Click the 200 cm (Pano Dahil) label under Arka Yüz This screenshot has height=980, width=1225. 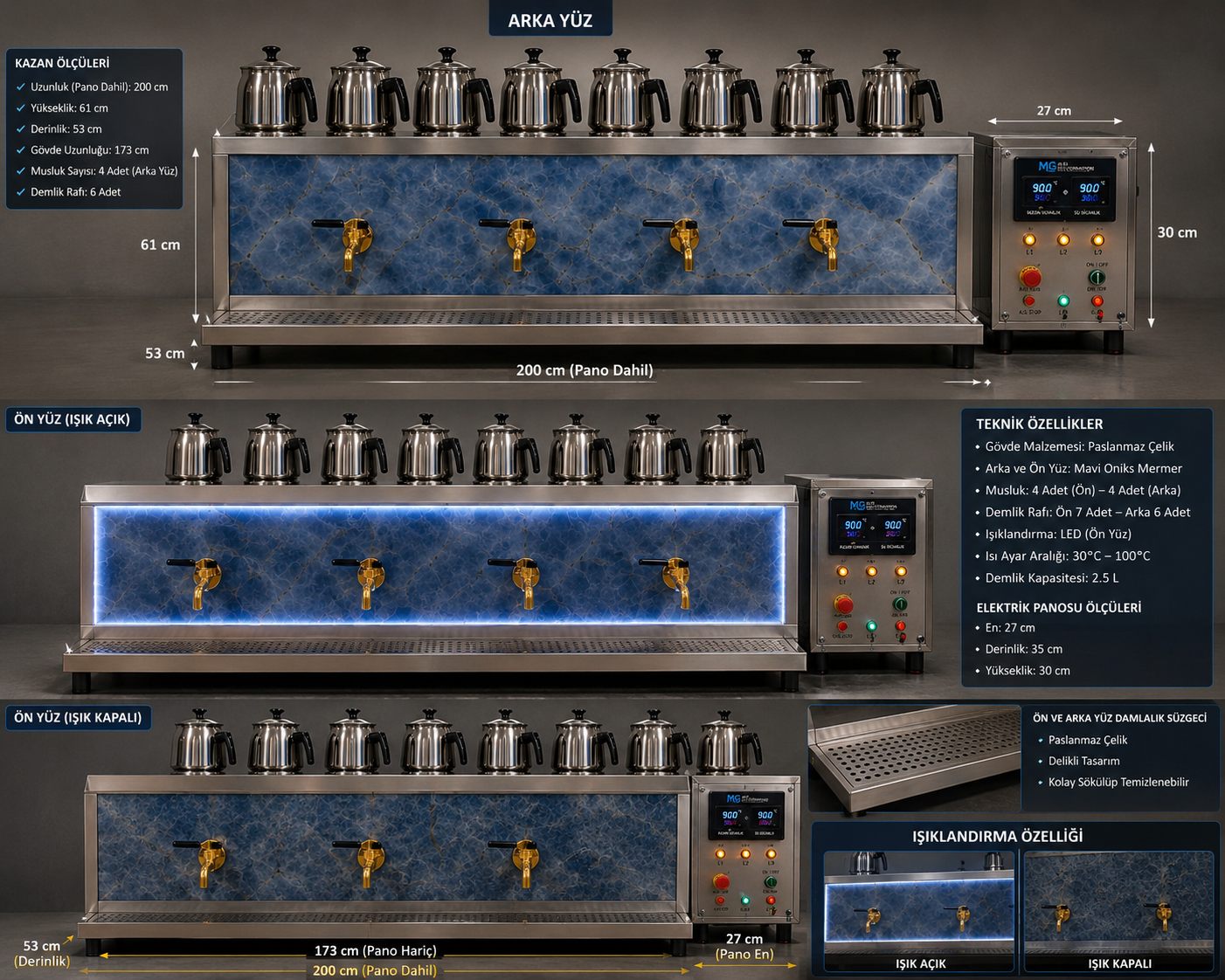585,370
